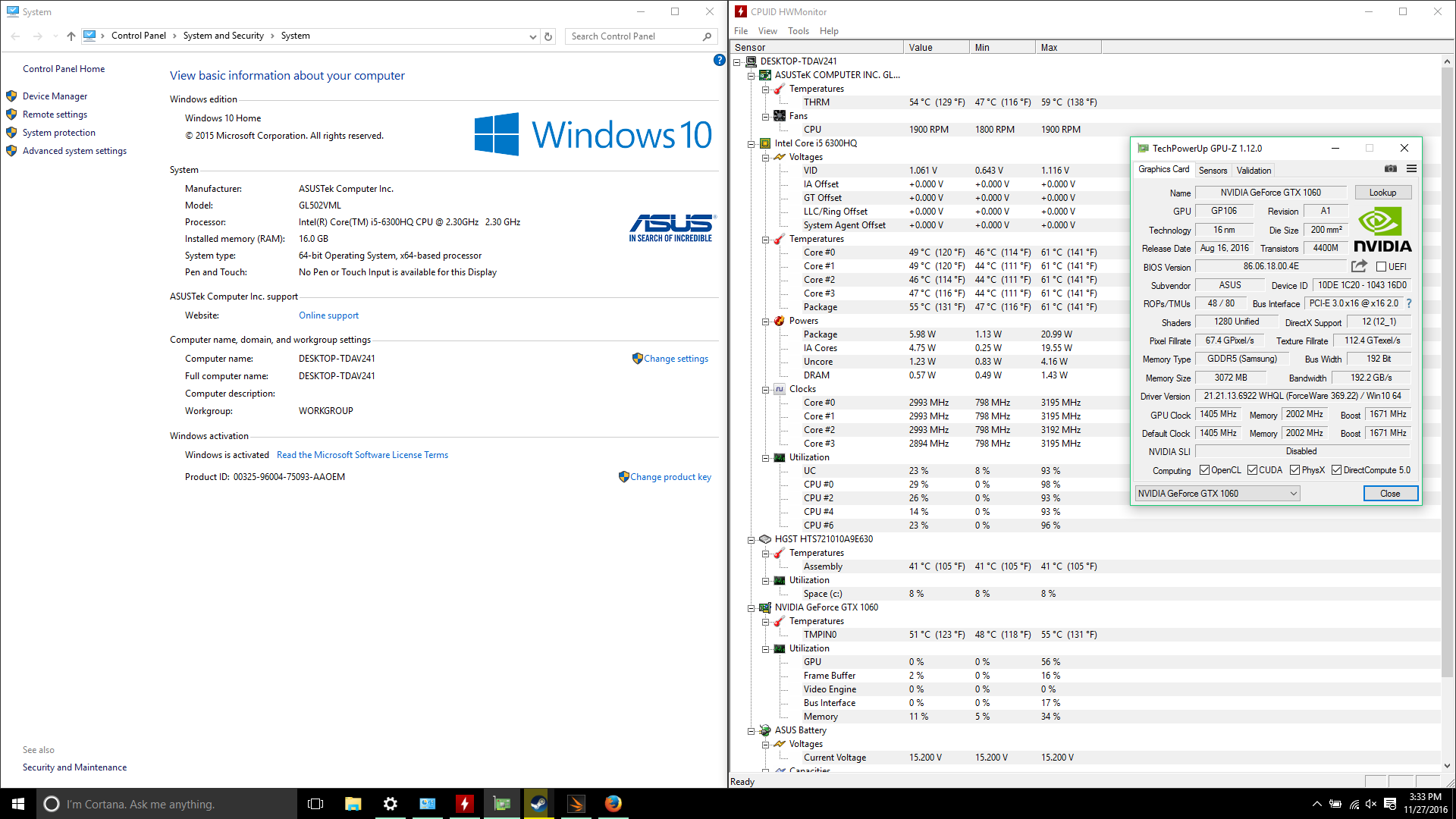The width and height of the screenshot is (1456, 819).
Task: Collapse the ASUSTeK COMPUTER INC. node
Action: pos(751,76)
